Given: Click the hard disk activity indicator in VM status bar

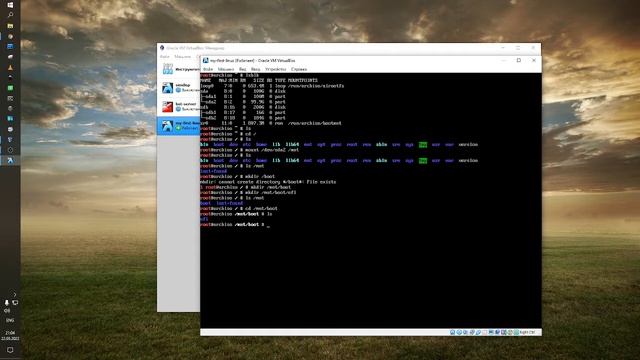Looking at the screenshot, I should pos(452,332).
